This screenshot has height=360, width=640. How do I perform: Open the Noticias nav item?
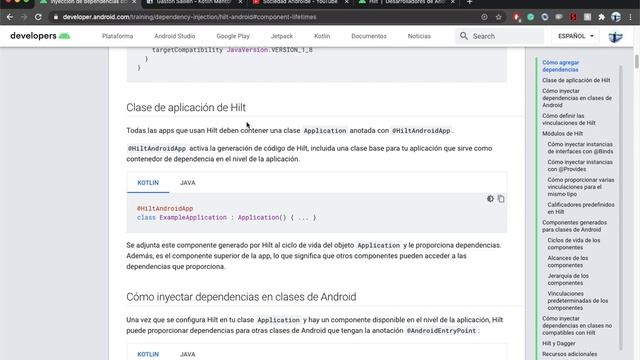tap(419, 36)
